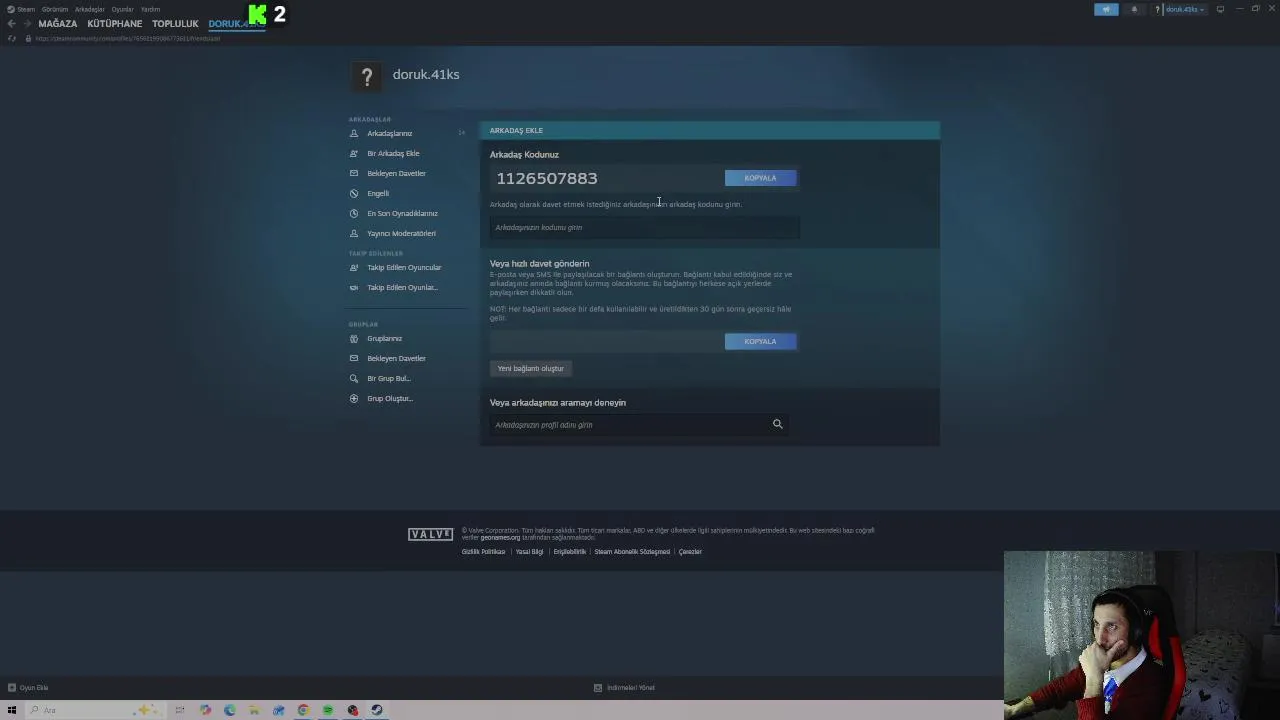Viewport: 1280px width, 720px height.
Task: Select Bir Arkadaş Ekle in the sidebar
Action: point(393,153)
